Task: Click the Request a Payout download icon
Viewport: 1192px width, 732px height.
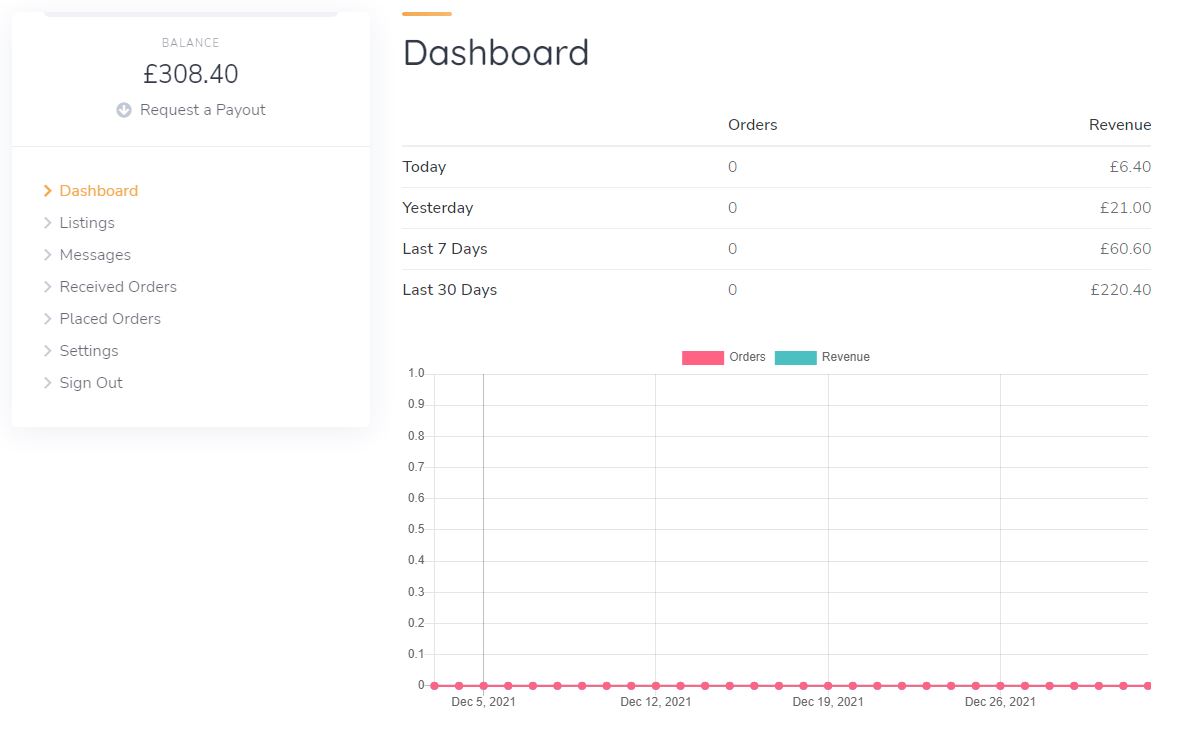Action: coord(124,110)
